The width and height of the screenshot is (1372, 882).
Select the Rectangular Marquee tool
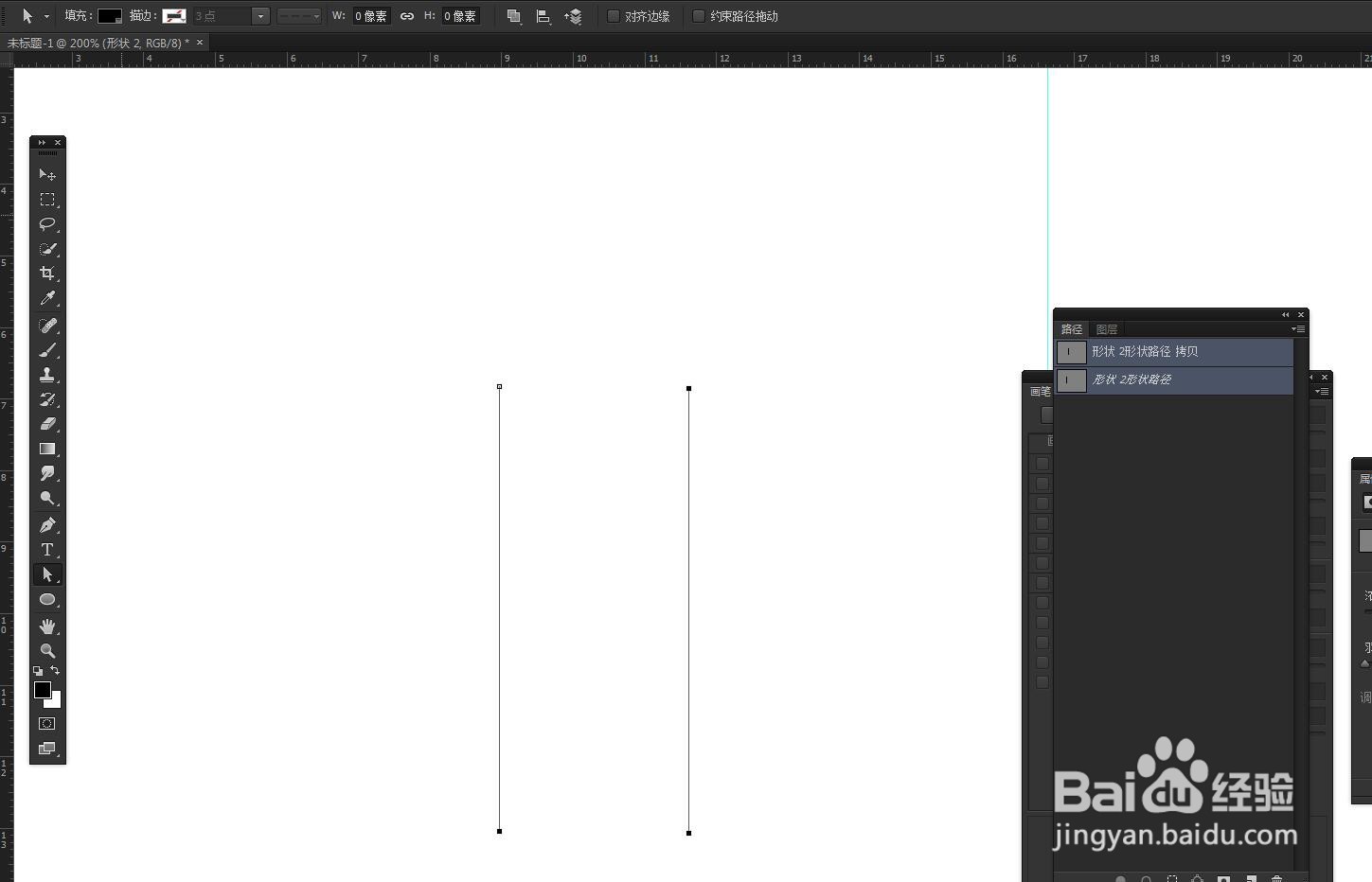[x=47, y=200]
